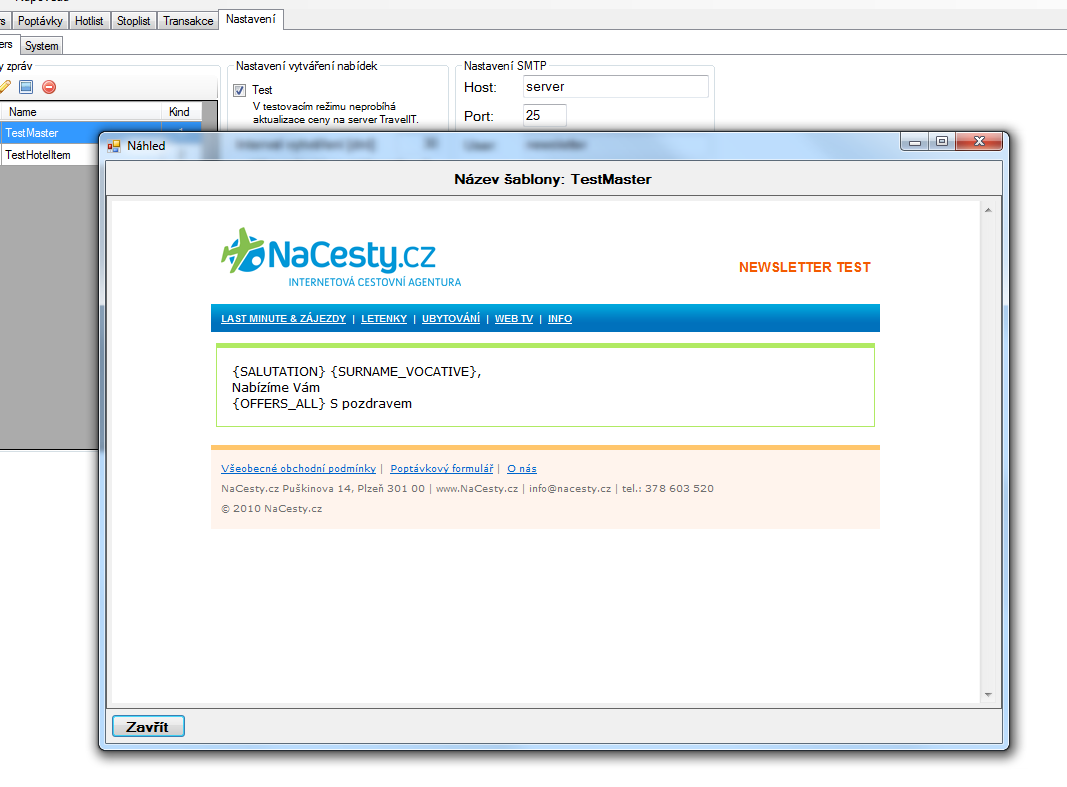Screen dimensions: 1067x787
Task: Click the SMTP Host input field
Action: point(616,86)
